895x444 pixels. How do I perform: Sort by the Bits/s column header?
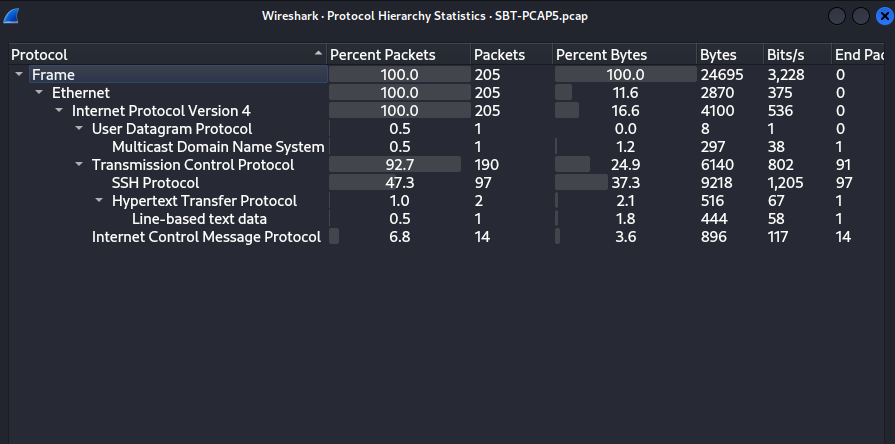click(x=797, y=55)
